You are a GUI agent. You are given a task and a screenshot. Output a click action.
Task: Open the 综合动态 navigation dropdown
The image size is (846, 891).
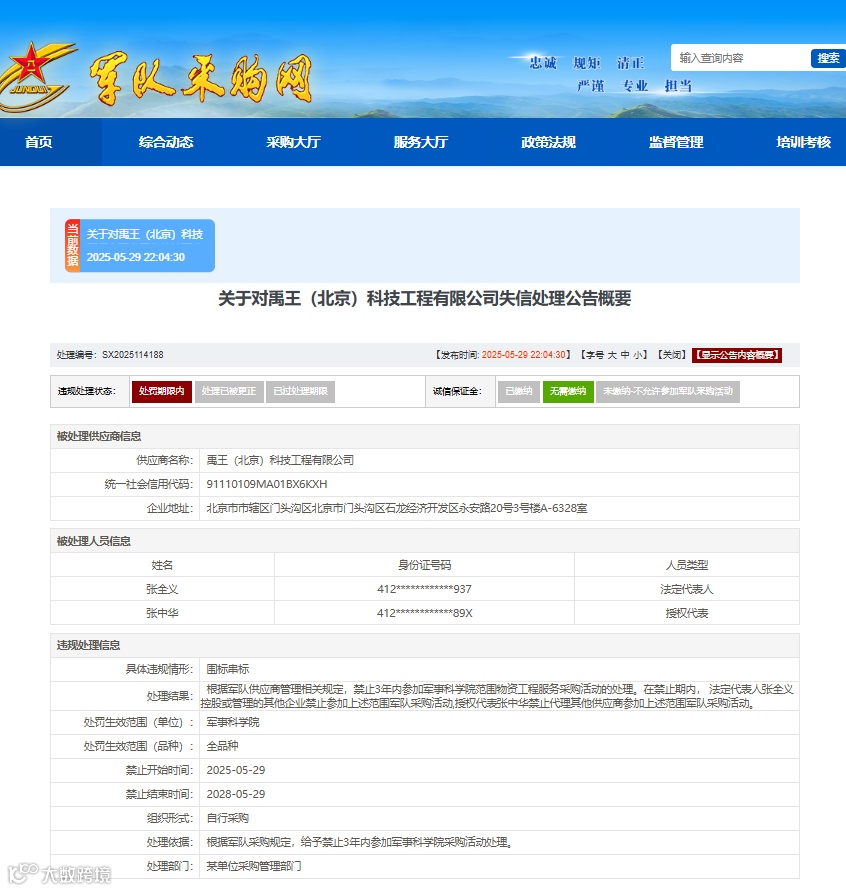click(167, 142)
